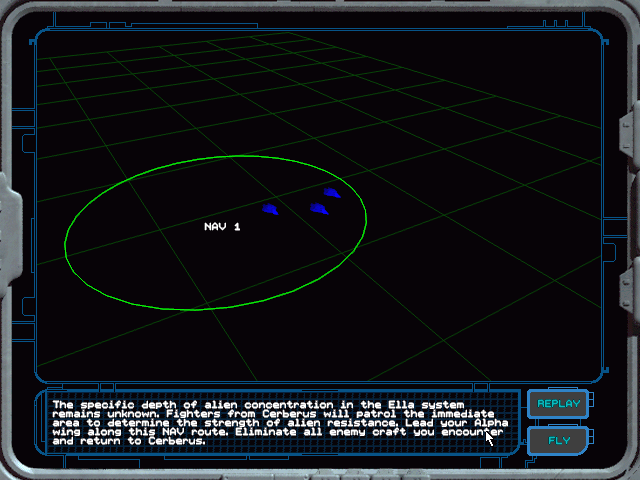640x480 pixels.
Task: Click the green nav circle's left edge
Action: (66, 240)
